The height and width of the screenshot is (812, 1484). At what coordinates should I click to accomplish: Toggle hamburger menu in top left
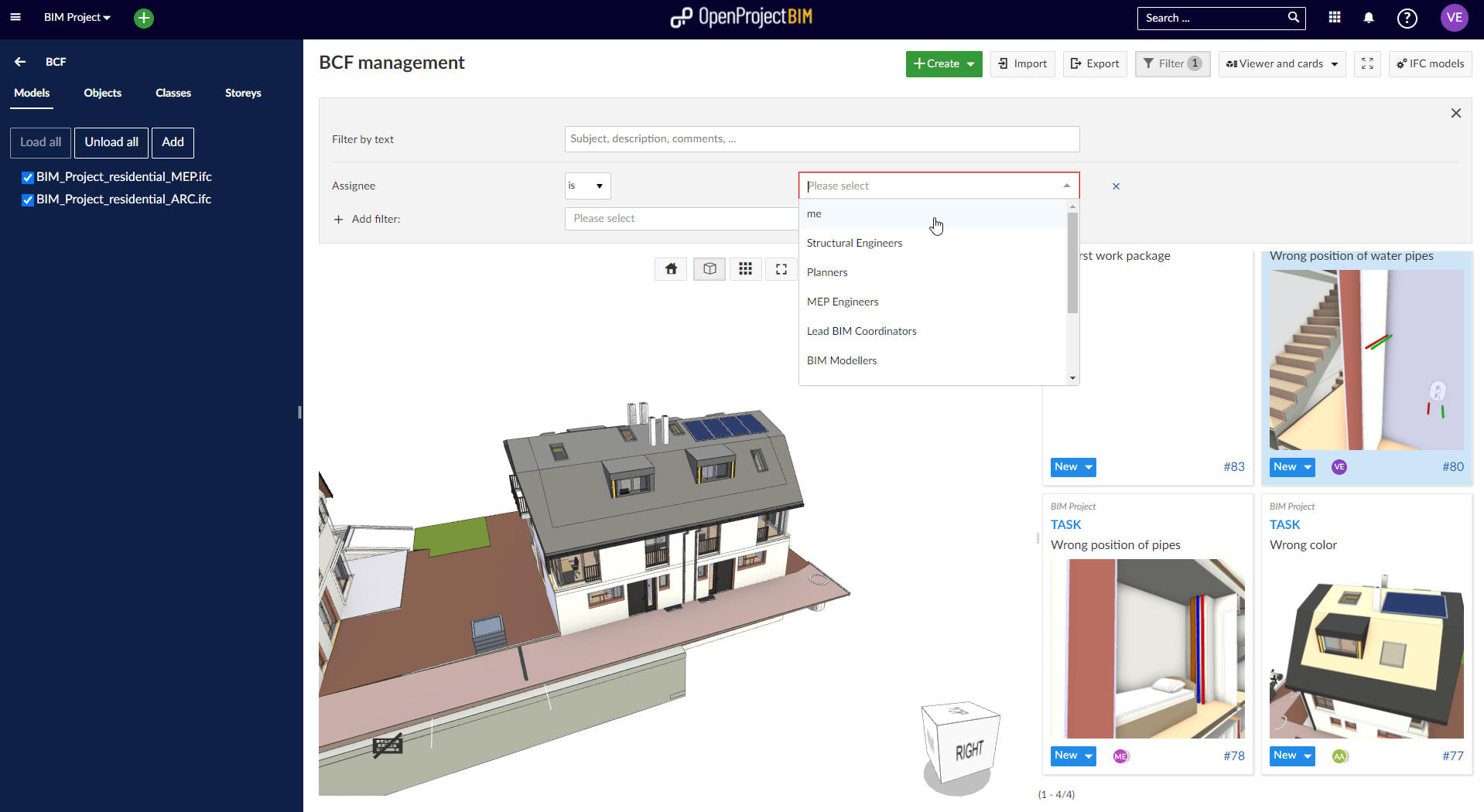click(x=16, y=18)
